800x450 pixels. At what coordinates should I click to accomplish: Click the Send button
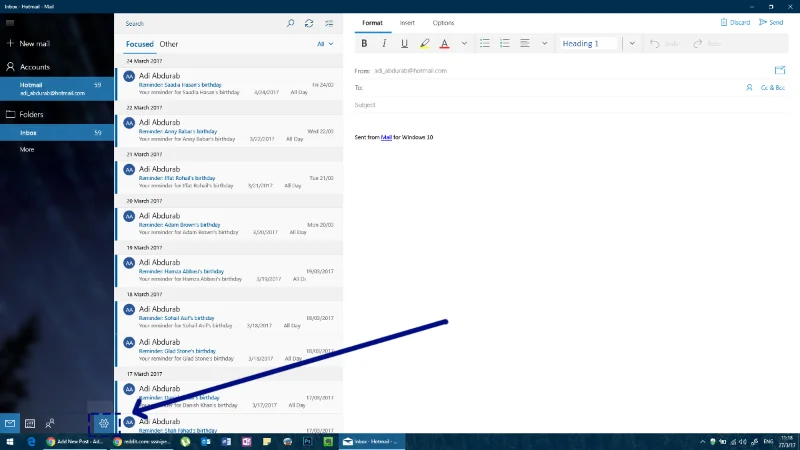pos(771,22)
